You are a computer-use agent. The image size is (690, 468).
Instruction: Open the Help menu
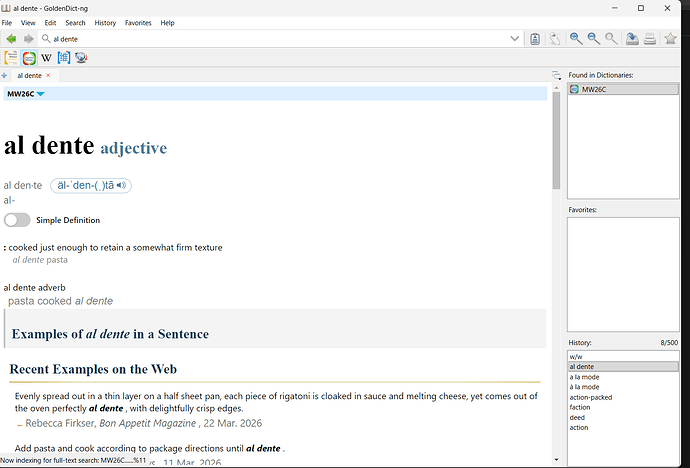[167, 23]
